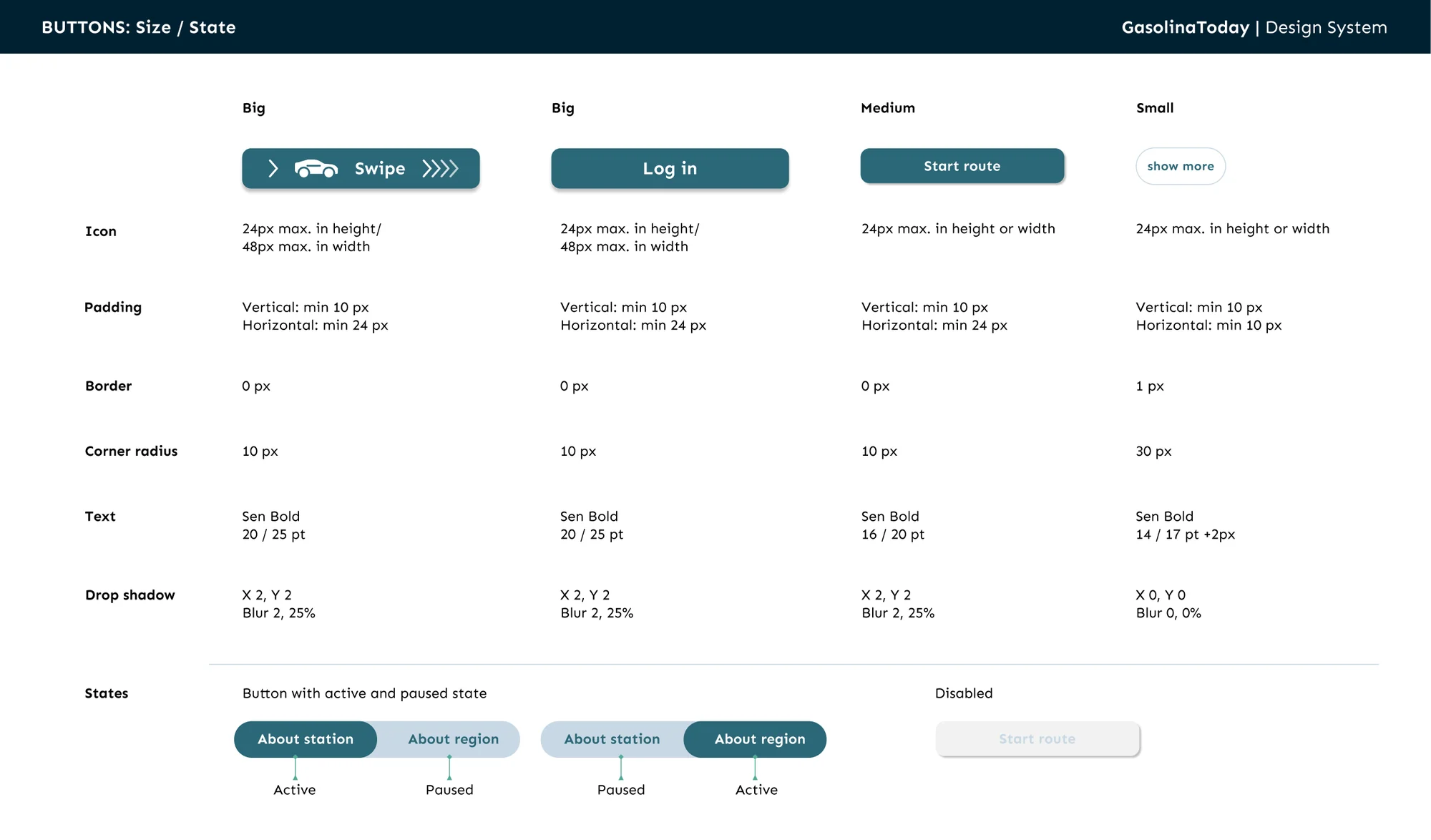Click the Border row label

(109, 386)
